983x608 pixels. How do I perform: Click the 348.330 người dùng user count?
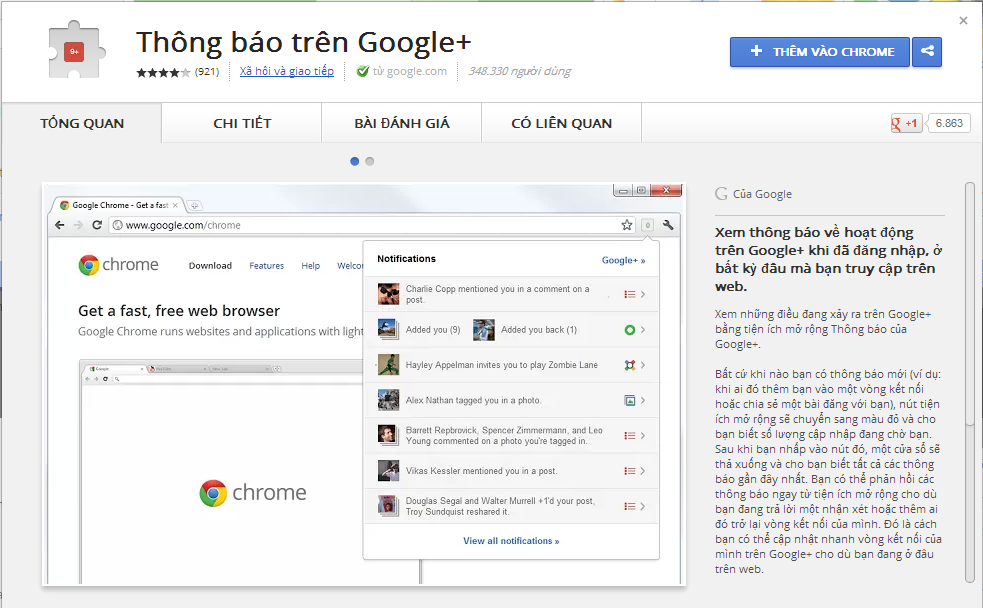pos(520,71)
